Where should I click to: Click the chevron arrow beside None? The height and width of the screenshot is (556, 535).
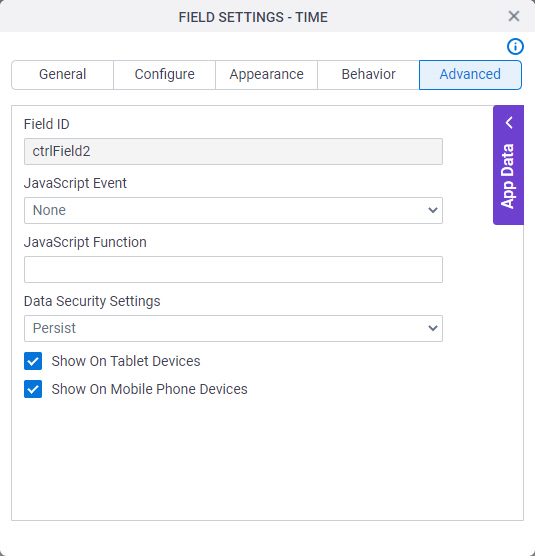coord(433,211)
